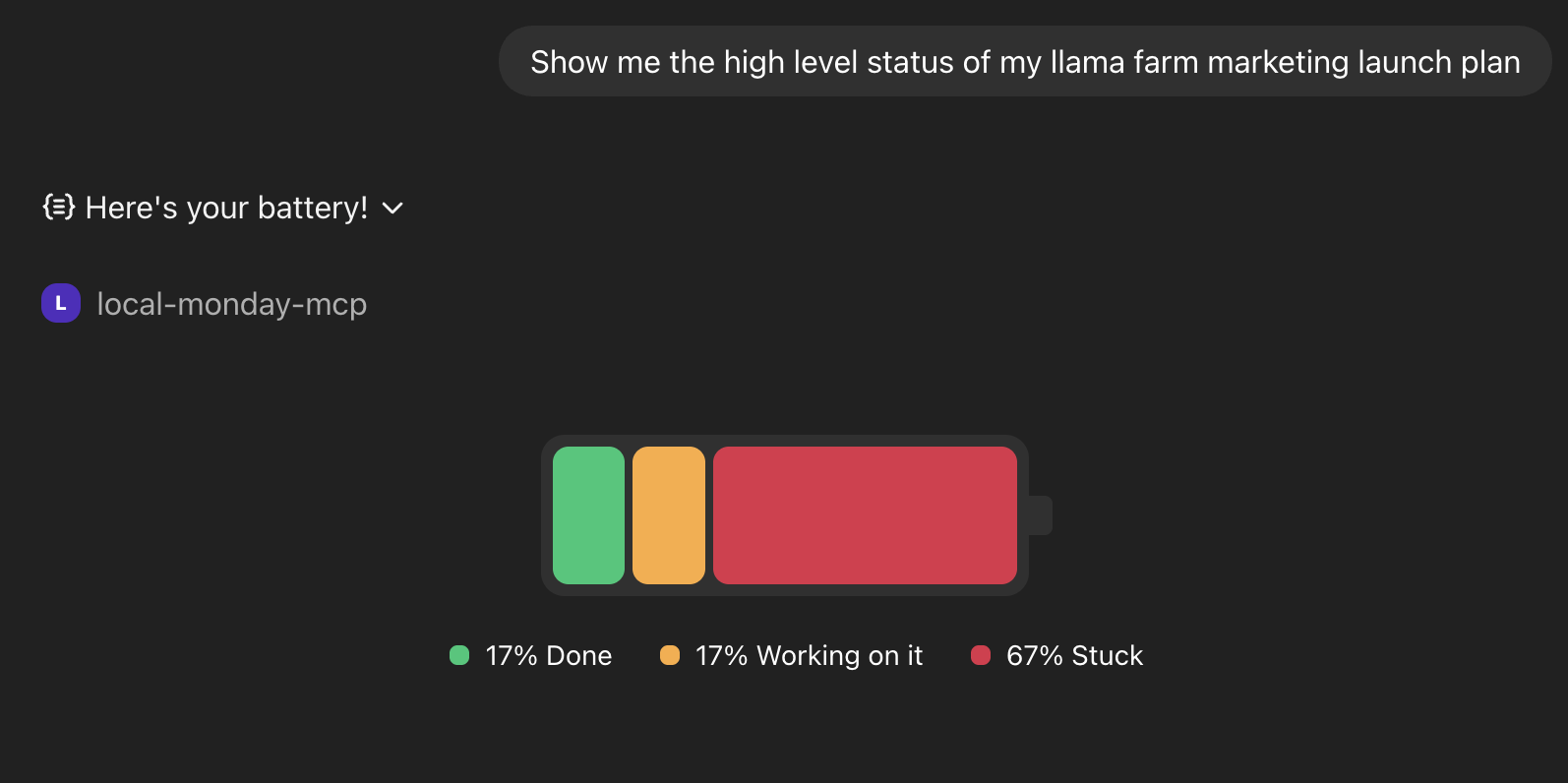Click the code block icon beside "Here's your battery!"
The image size is (1568, 783).
pos(58,208)
